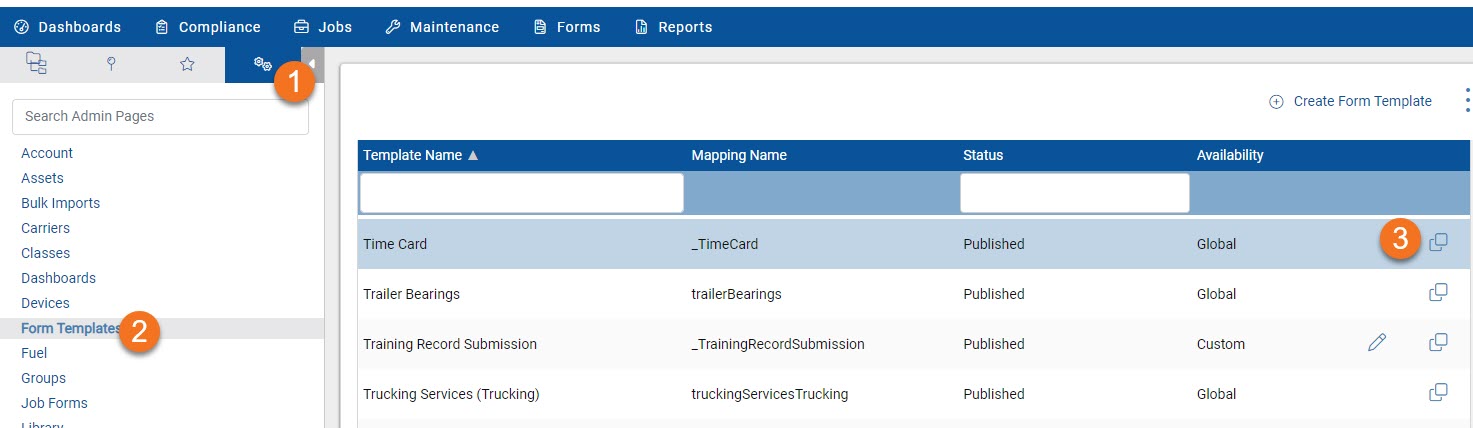Select Trucking Services (Trucking) row name

tap(451, 394)
